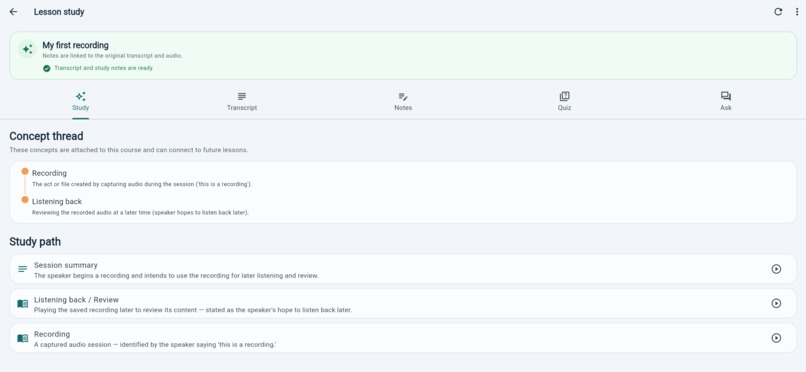Open the Session summary card
This screenshot has width=806, height=372.
[403, 269]
